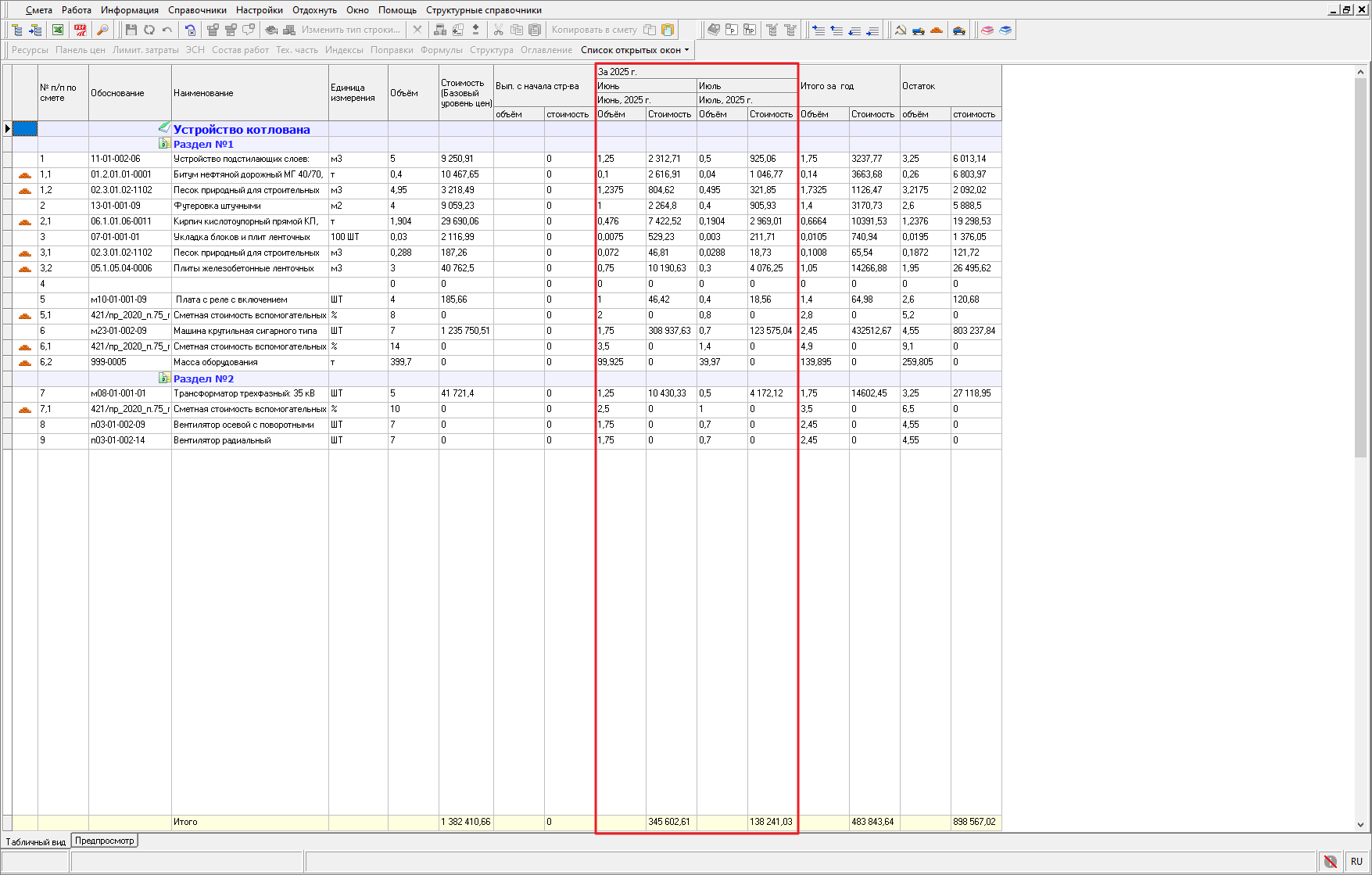The image size is (1372, 875).
Task: Click the section icon beside Раздел №1
Action: coord(164,144)
